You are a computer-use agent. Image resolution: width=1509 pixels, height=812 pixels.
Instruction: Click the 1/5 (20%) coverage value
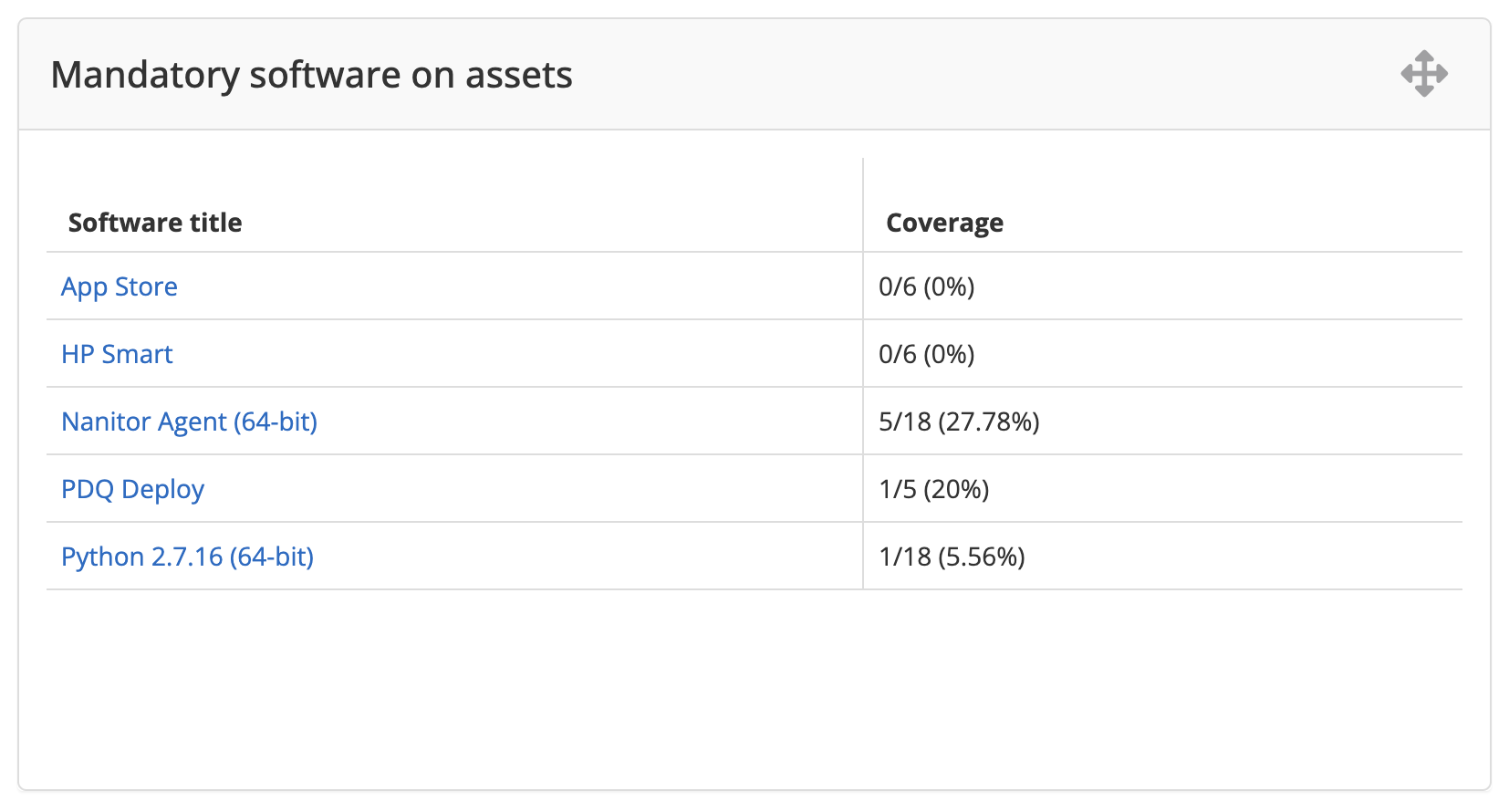click(x=933, y=489)
